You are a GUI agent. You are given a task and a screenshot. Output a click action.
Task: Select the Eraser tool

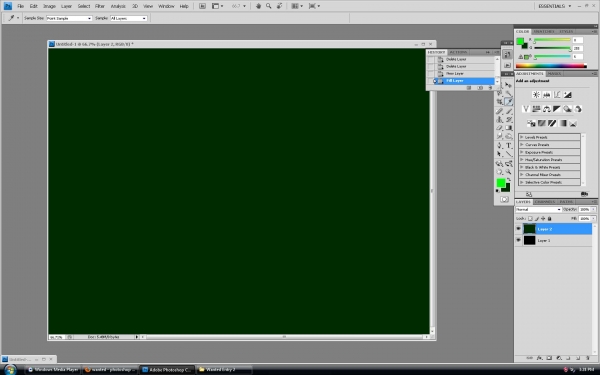pyautogui.click(x=500, y=128)
